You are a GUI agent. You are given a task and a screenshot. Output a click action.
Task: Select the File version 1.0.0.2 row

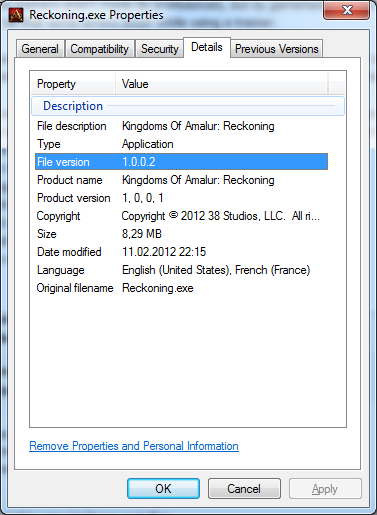pyautogui.click(x=181, y=162)
